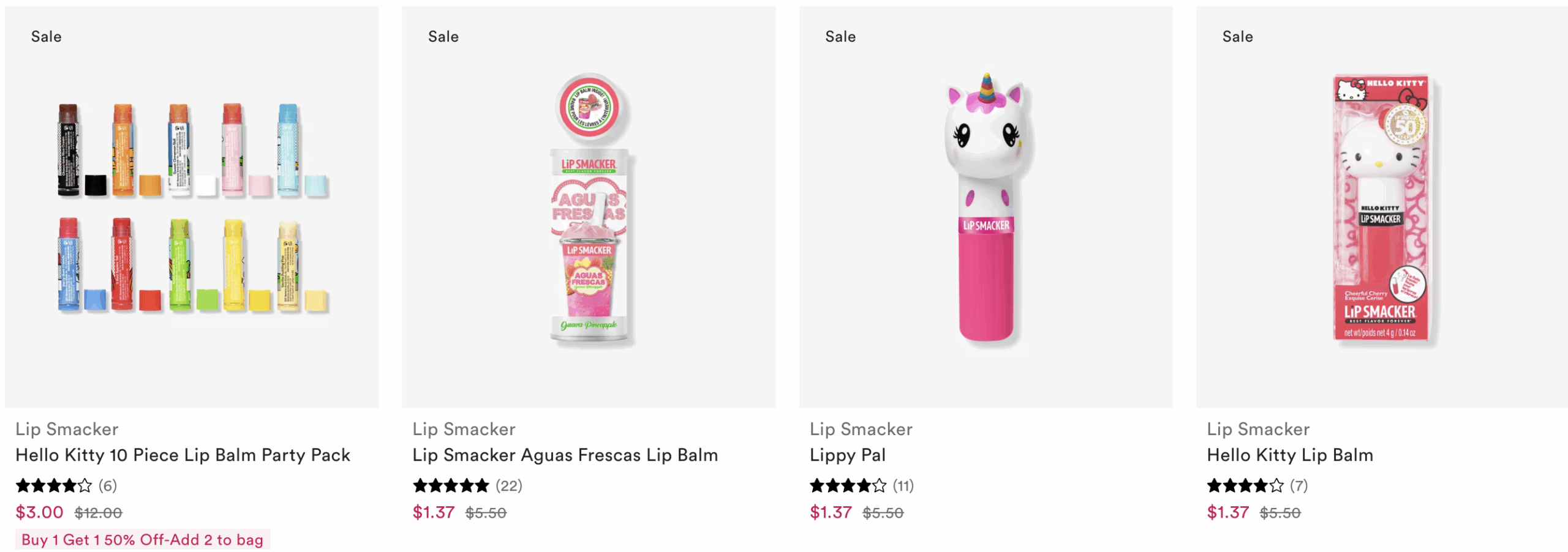The image size is (1568, 552).
Task: Open the Hello Kitty Lip Balm packaged image
Action: tap(1382, 208)
